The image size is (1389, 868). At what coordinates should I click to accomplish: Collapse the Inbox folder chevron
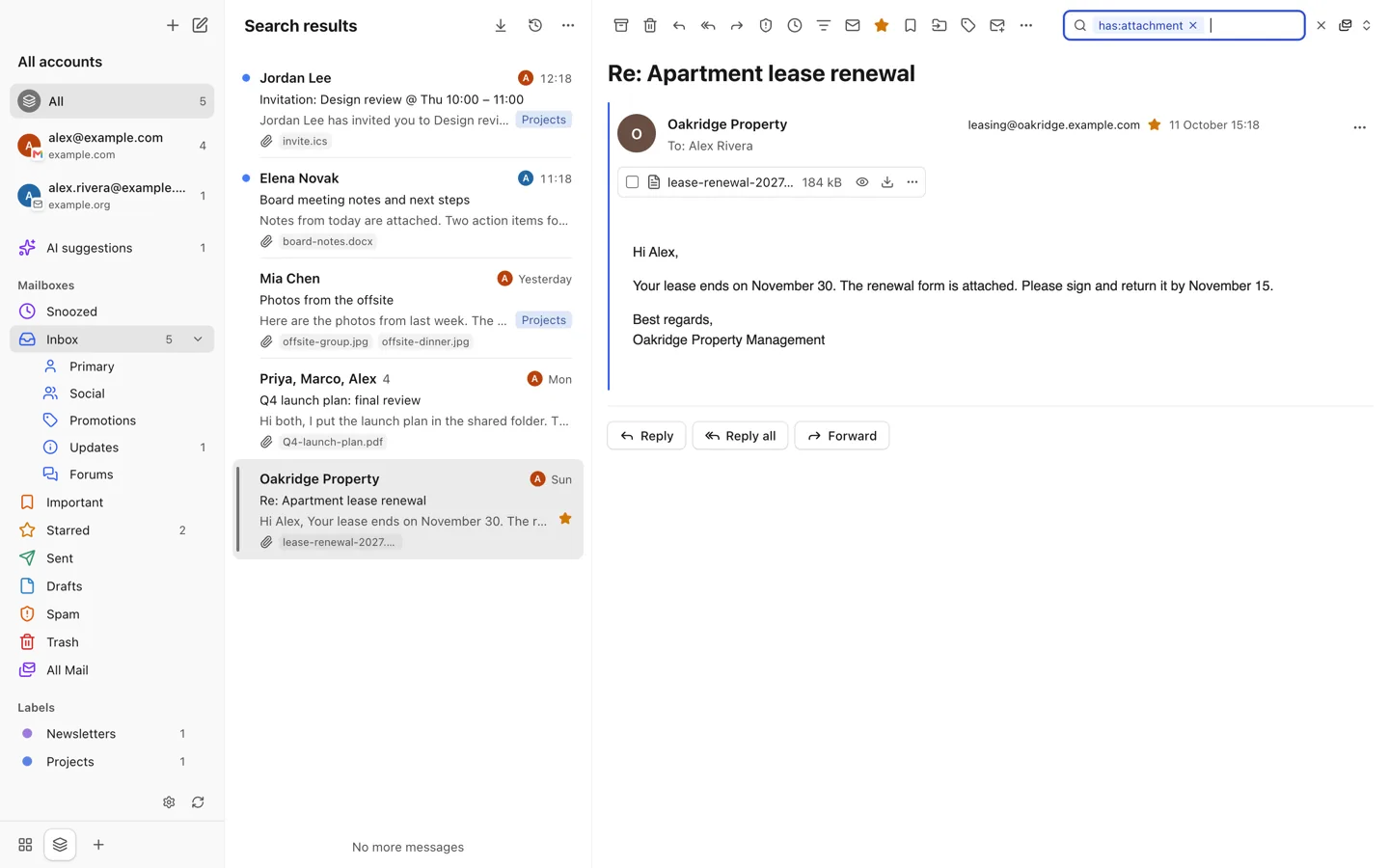point(198,339)
